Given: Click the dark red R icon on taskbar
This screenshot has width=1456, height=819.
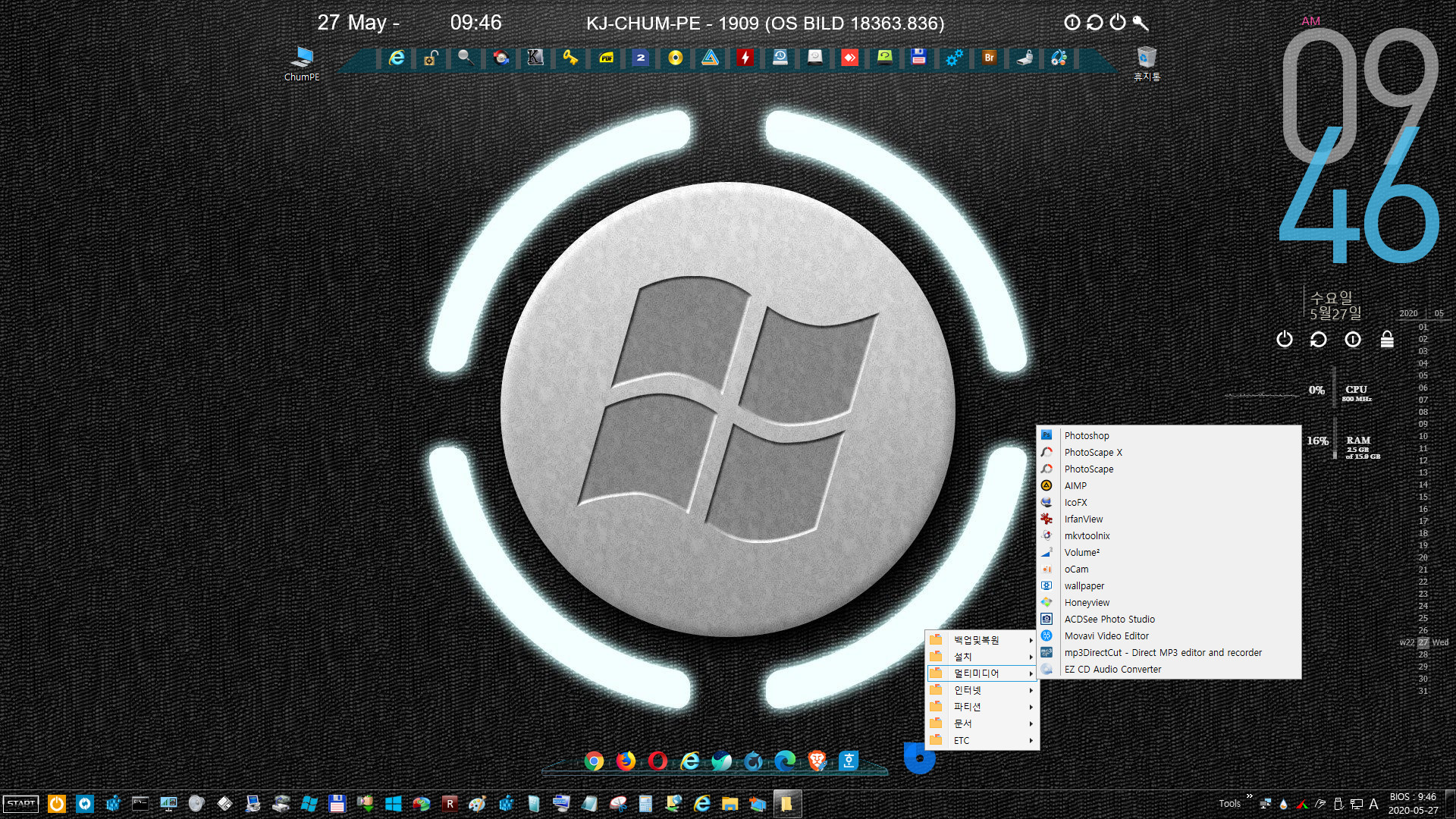Looking at the screenshot, I should pyautogui.click(x=450, y=804).
